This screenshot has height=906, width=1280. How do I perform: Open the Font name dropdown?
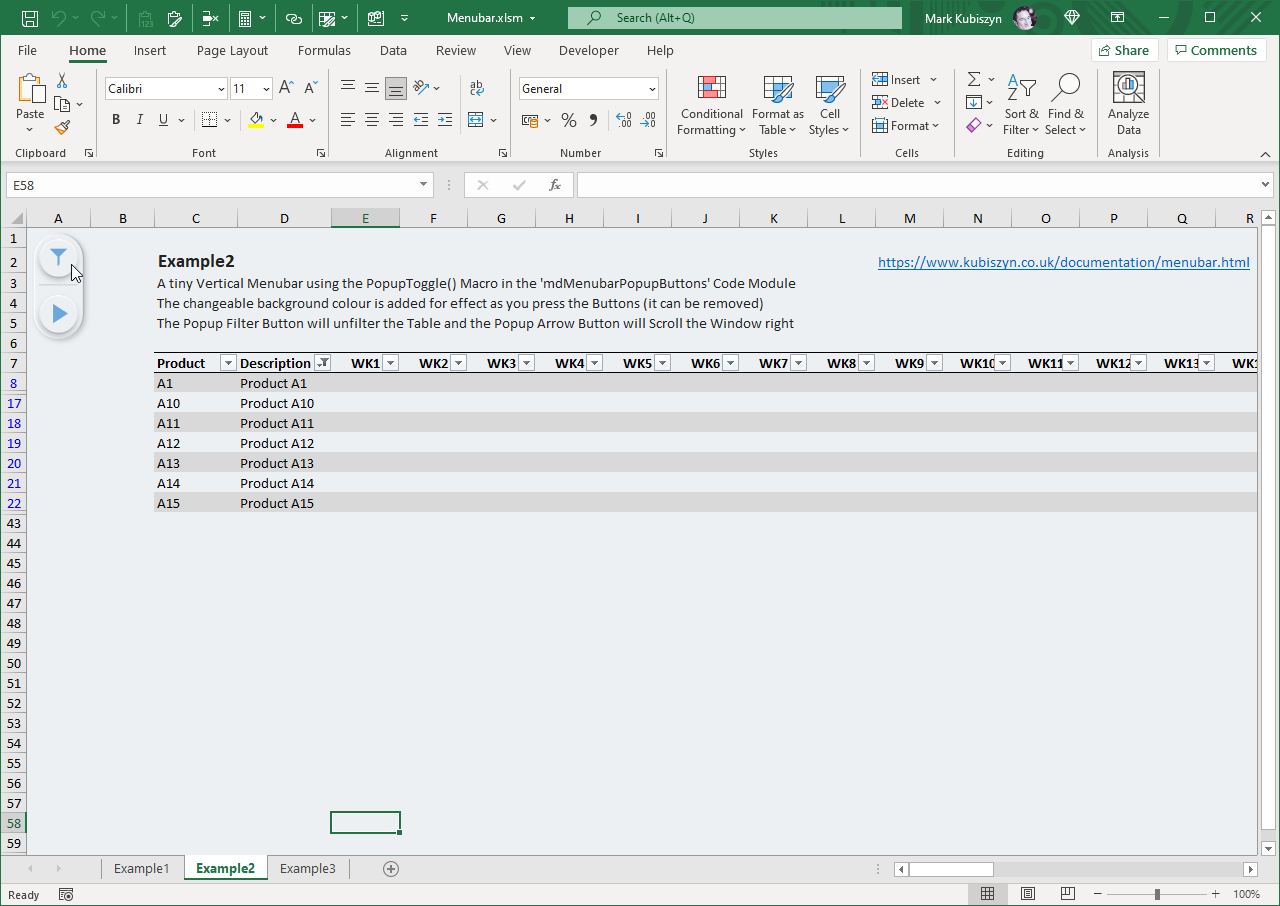[221, 89]
